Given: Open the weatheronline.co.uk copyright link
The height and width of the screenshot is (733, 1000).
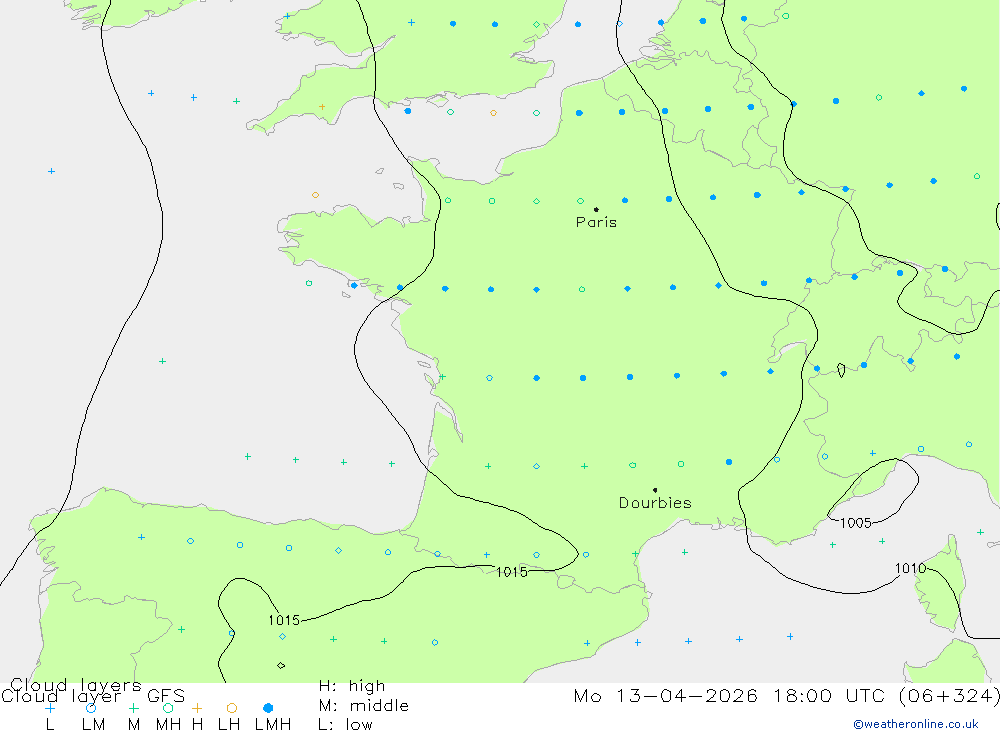Looking at the screenshot, I should (x=916, y=724).
